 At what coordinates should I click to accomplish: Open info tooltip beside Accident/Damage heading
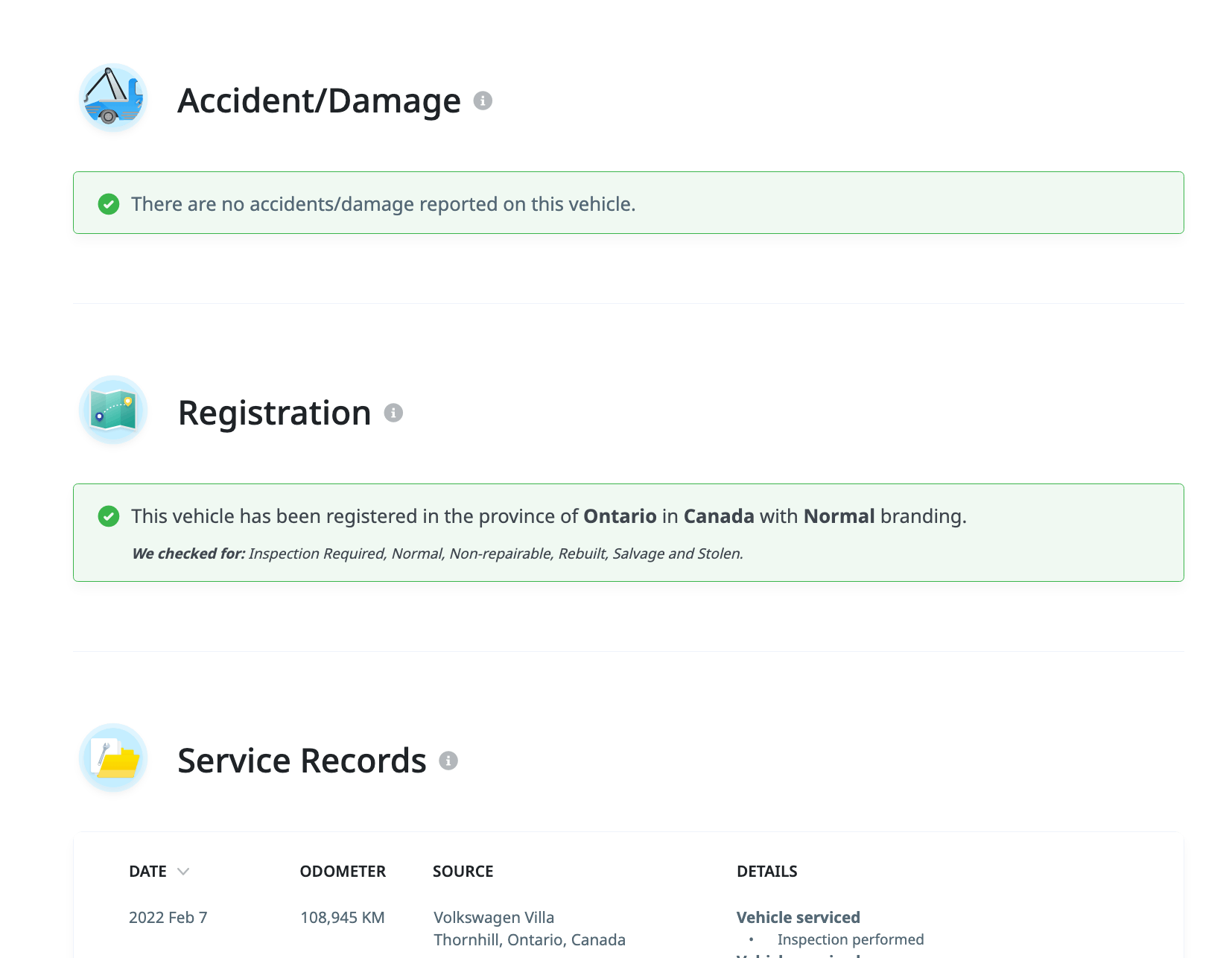[483, 101]
